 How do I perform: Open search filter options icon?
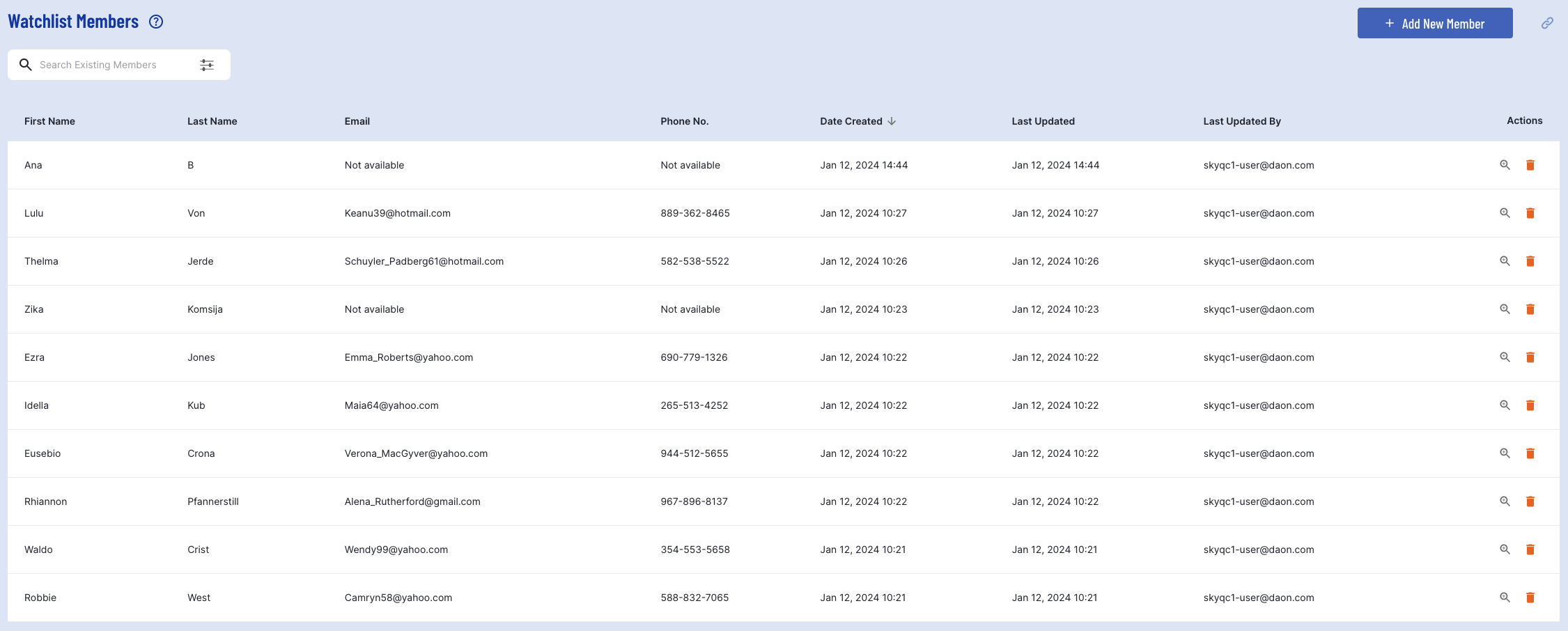click(207, 65)
